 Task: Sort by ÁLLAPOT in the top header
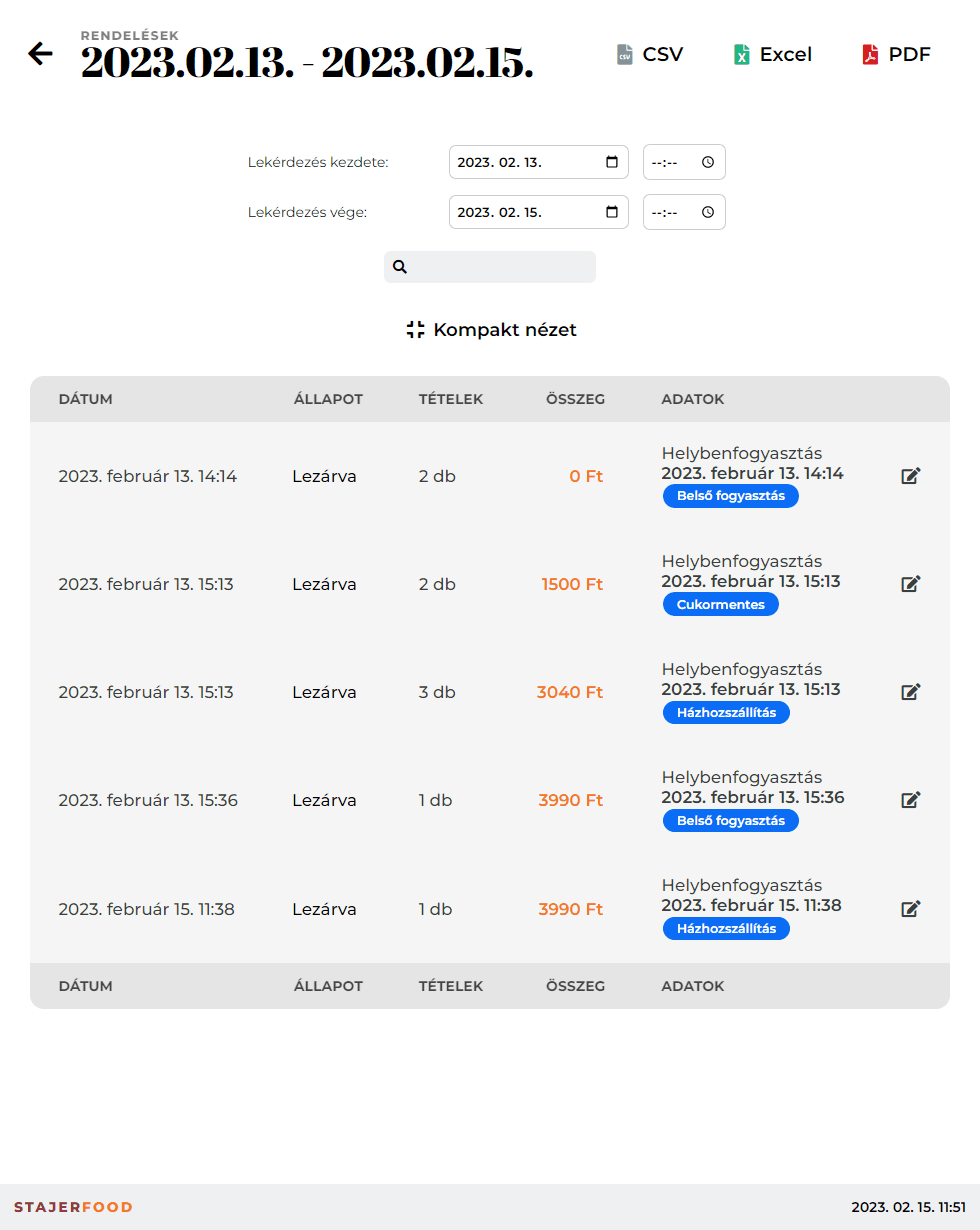click(328, 399)
